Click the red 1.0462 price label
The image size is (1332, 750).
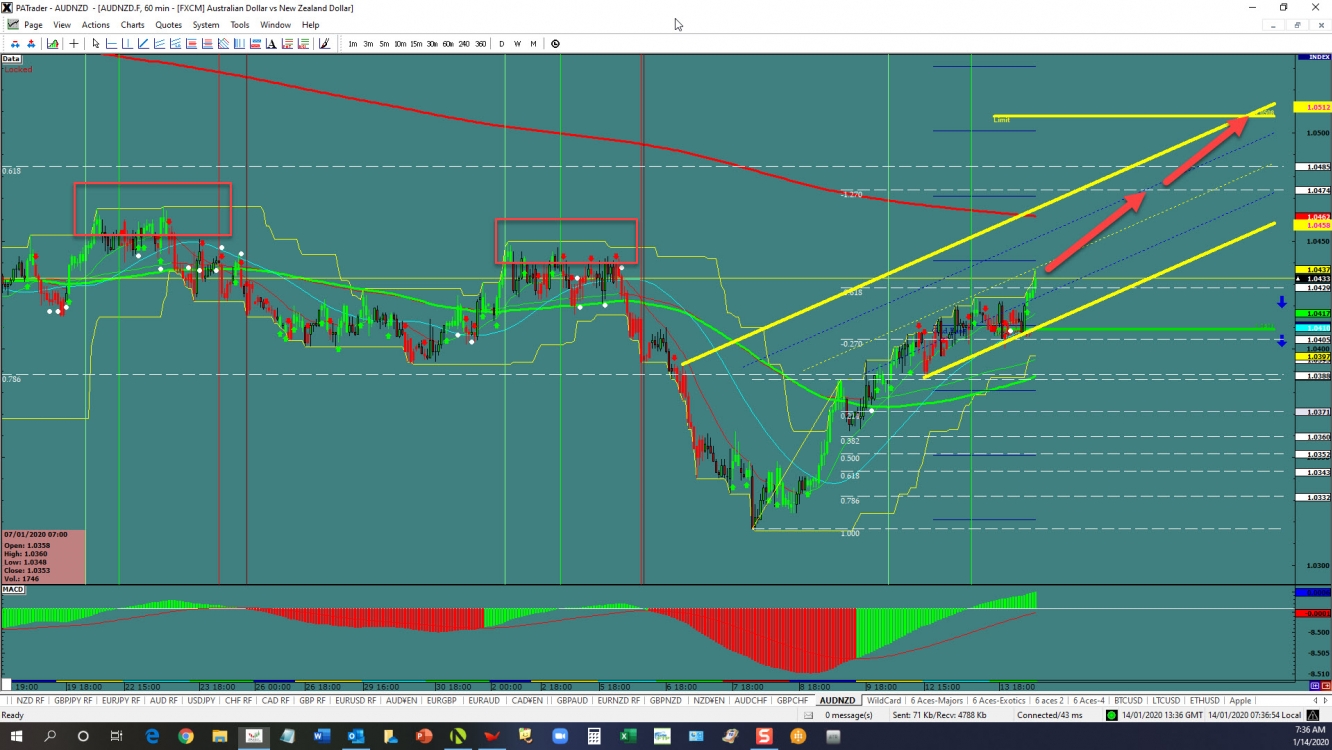[1311, 216]
